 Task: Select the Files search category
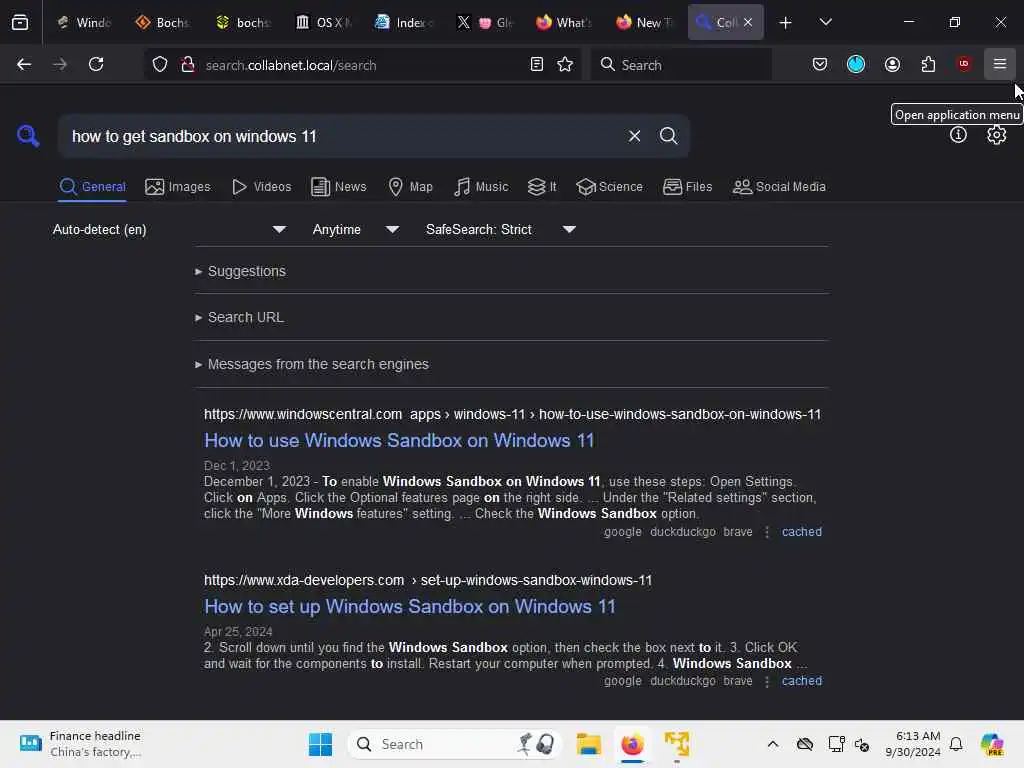[688, 187]
